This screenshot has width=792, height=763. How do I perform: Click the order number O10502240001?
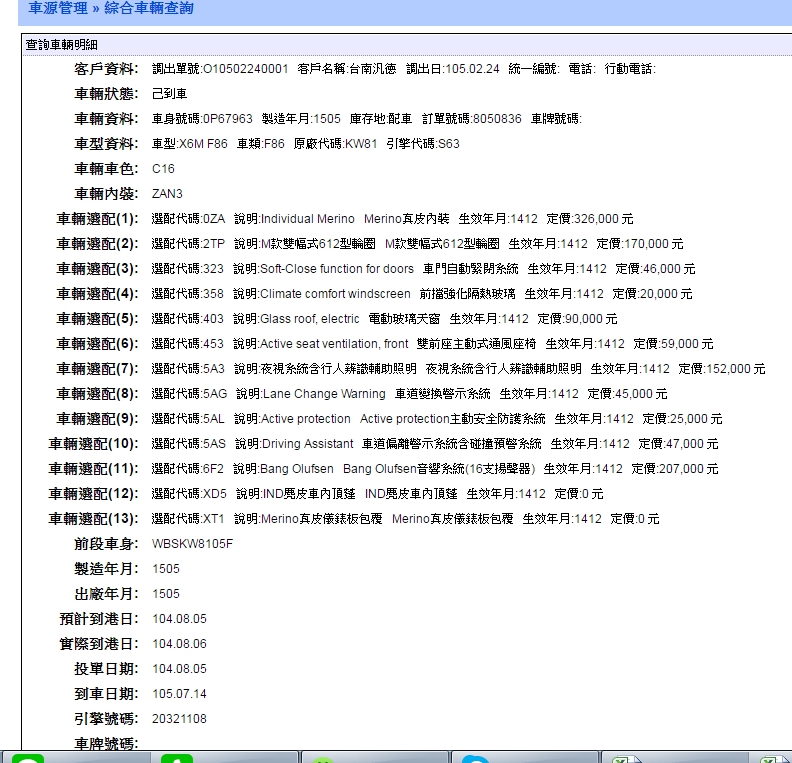click(245, 69)
